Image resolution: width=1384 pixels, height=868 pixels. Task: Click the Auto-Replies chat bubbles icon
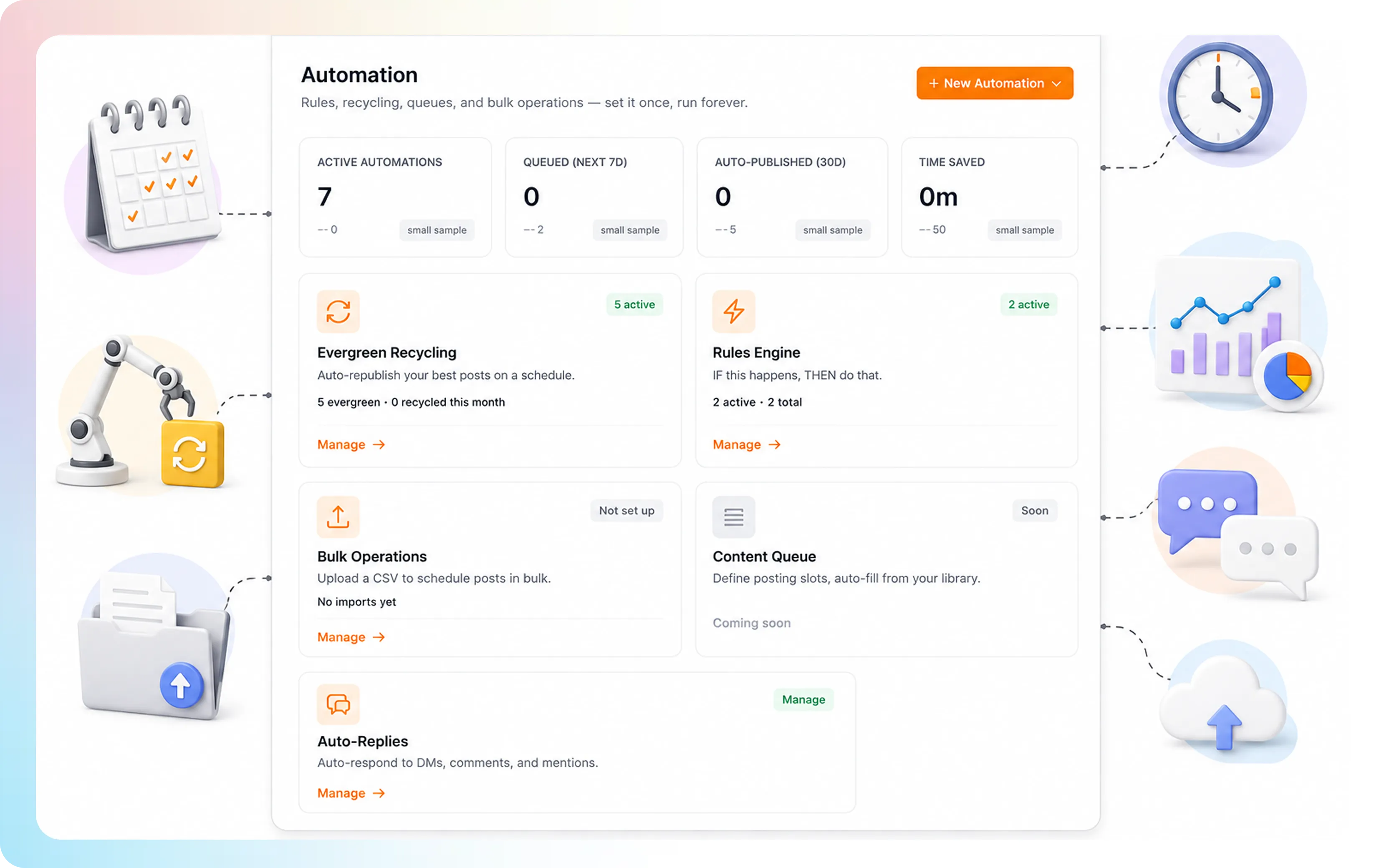[338, 704]
